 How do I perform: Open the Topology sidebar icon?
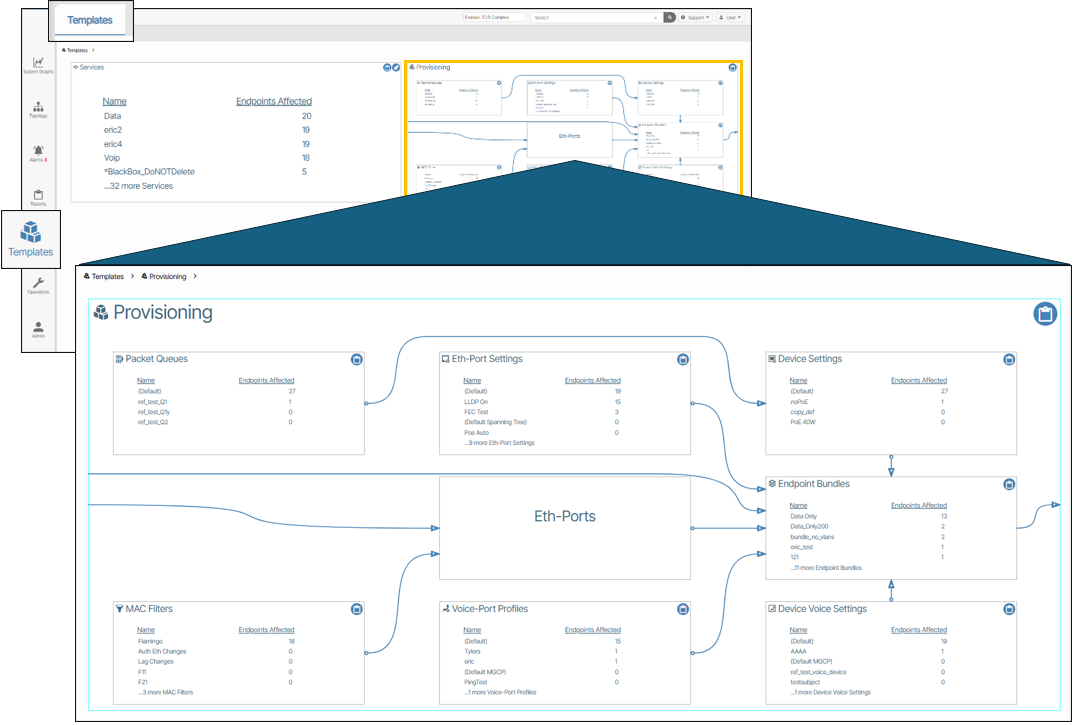(x=38, y=108)
